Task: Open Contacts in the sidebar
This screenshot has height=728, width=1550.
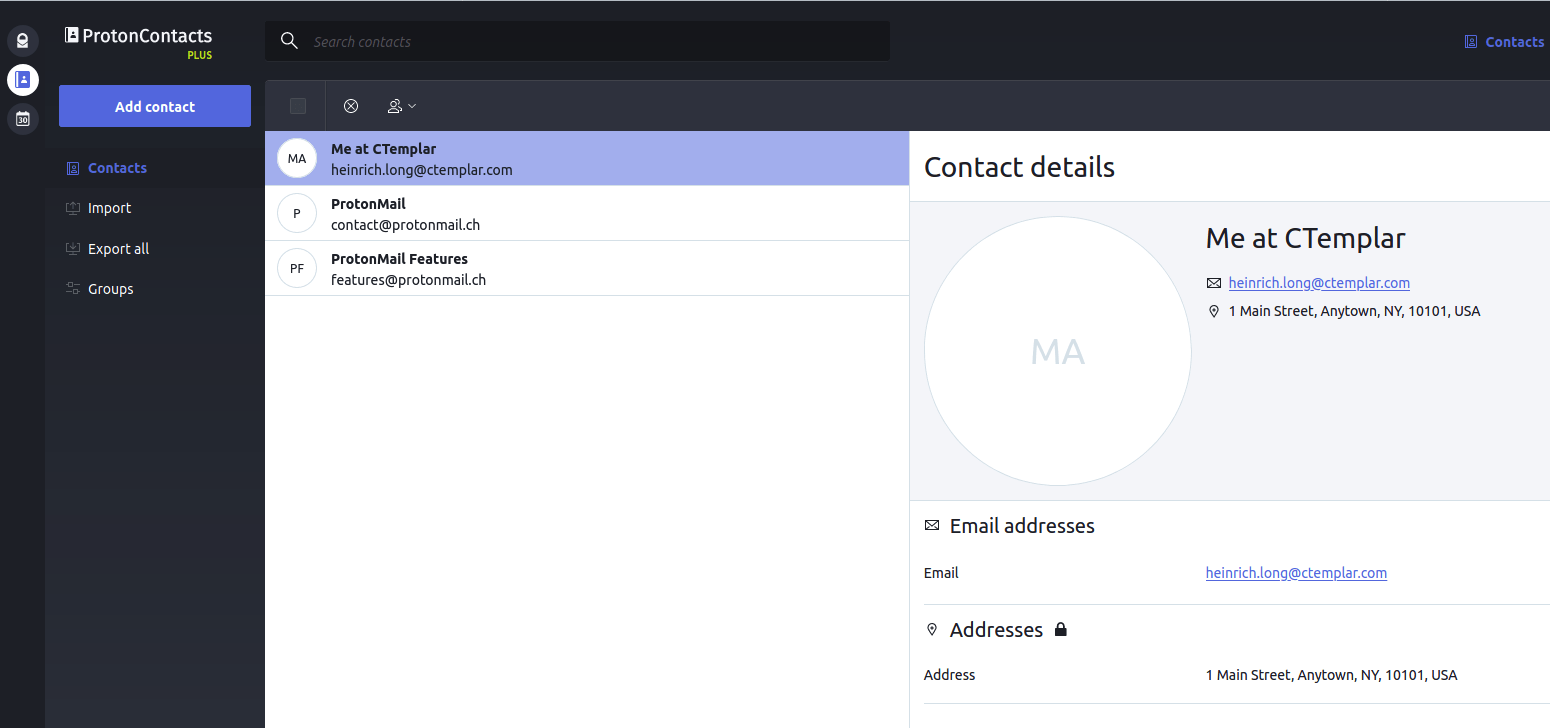Action: (x=155, y=168)
